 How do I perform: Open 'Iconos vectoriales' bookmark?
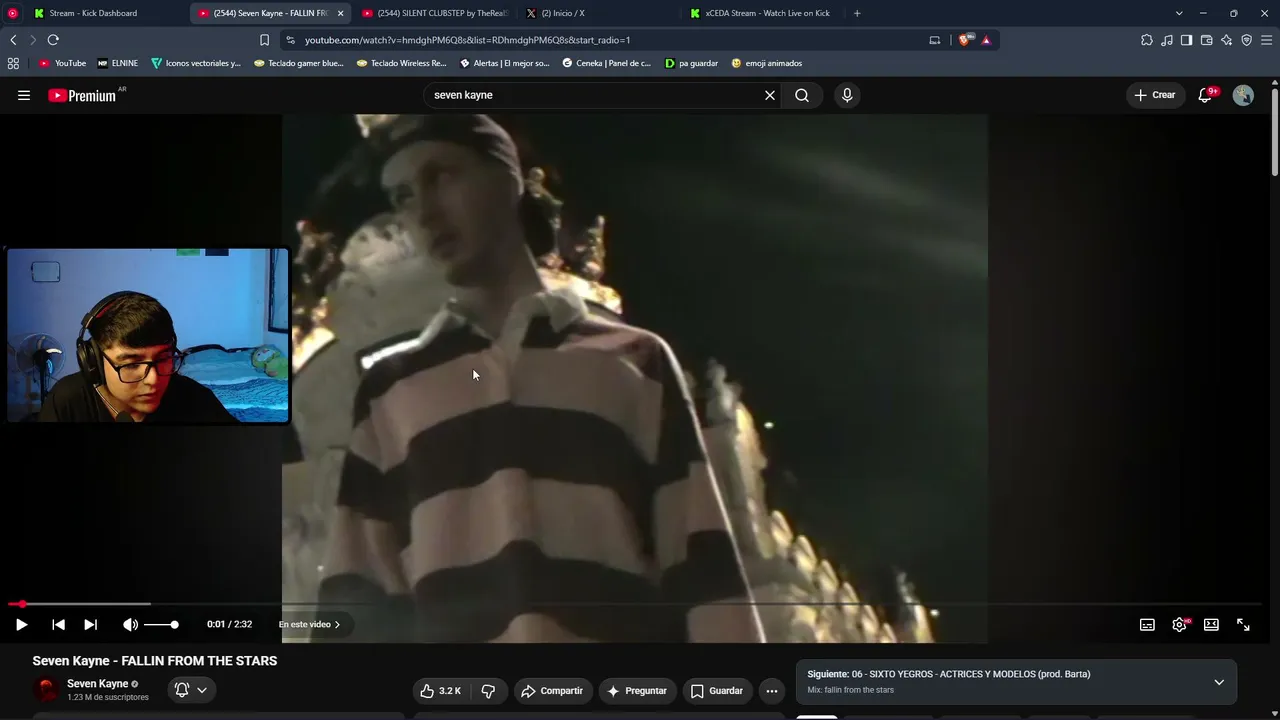196,63
